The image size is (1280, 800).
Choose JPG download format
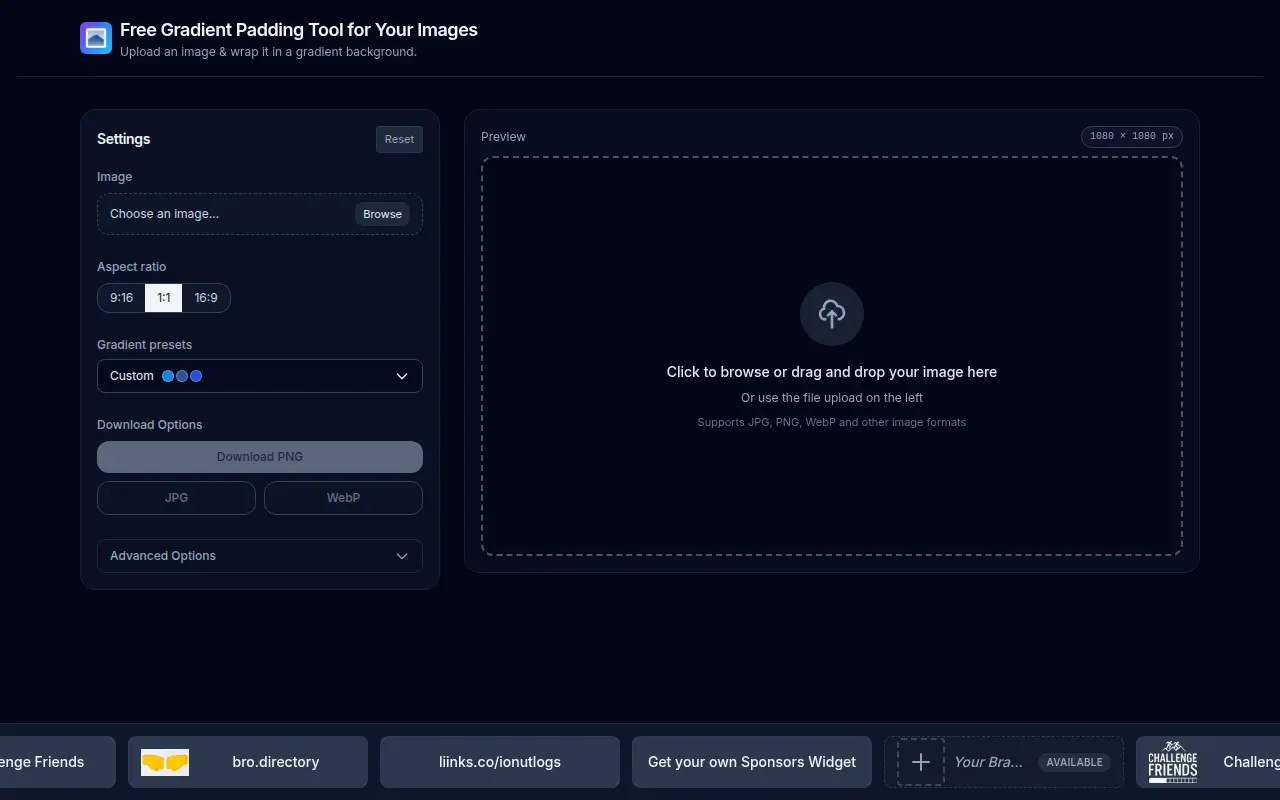tap(176, 498)
